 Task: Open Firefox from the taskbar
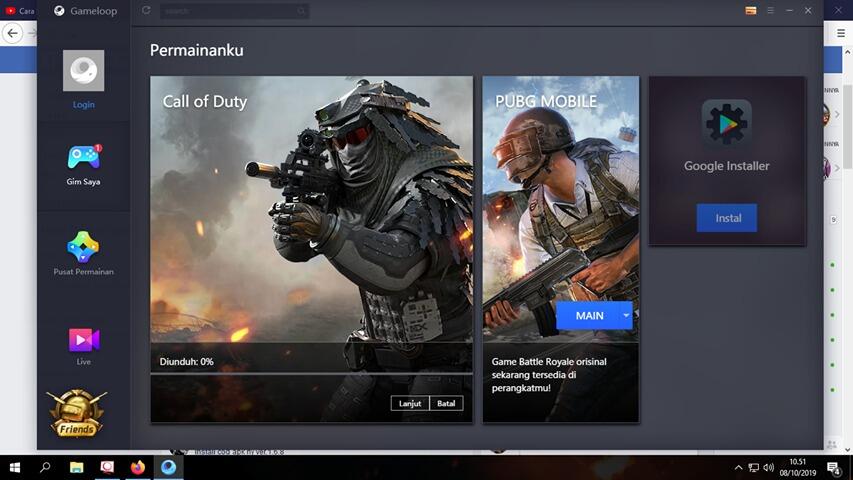pyautogui.click(x=138, y=467)
